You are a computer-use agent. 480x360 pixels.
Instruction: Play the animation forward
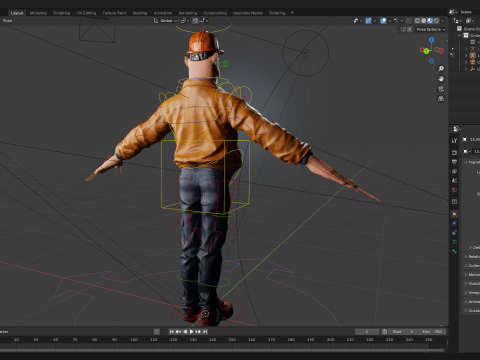191,332
